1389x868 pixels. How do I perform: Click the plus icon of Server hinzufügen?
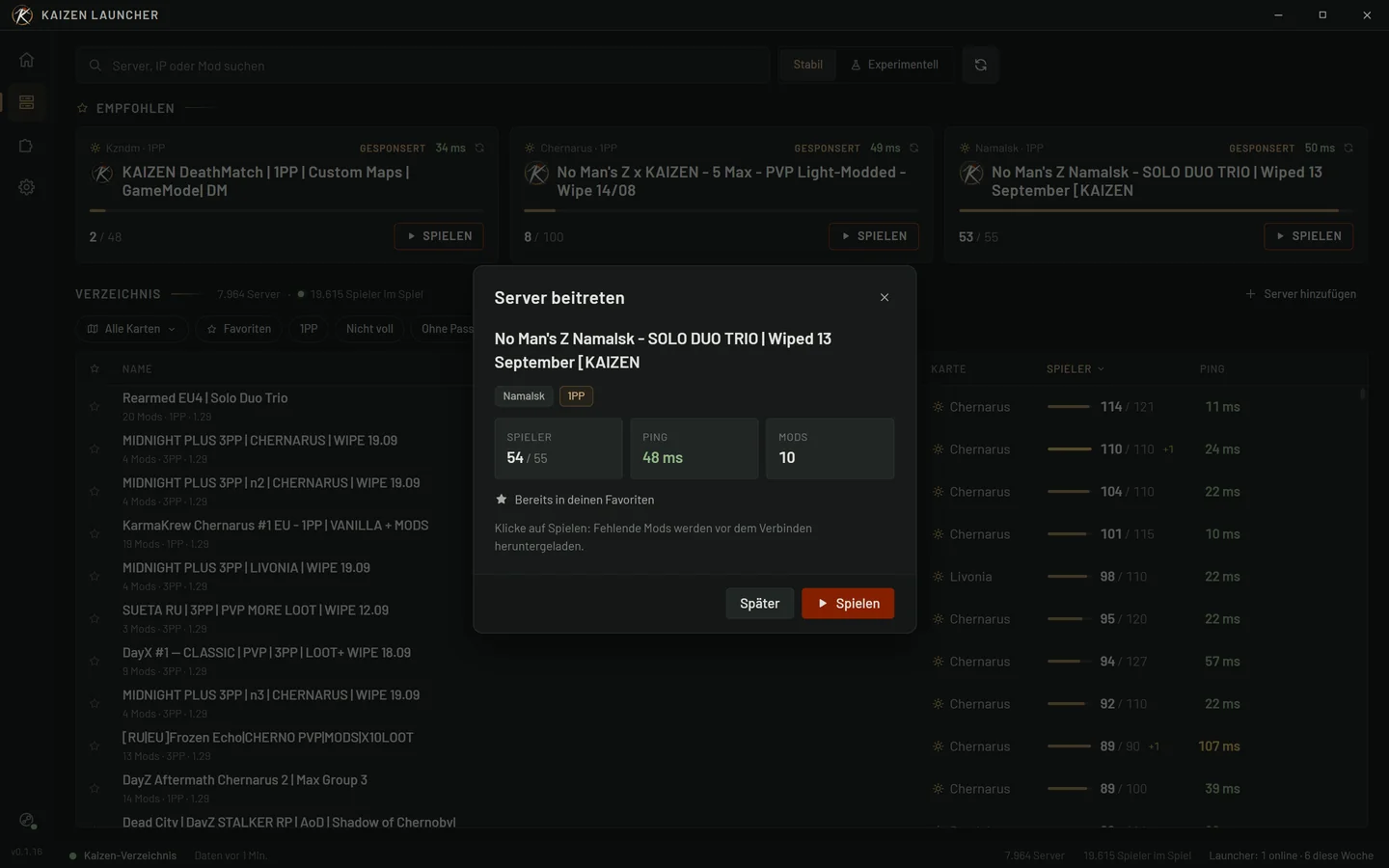coord(1251,294)
